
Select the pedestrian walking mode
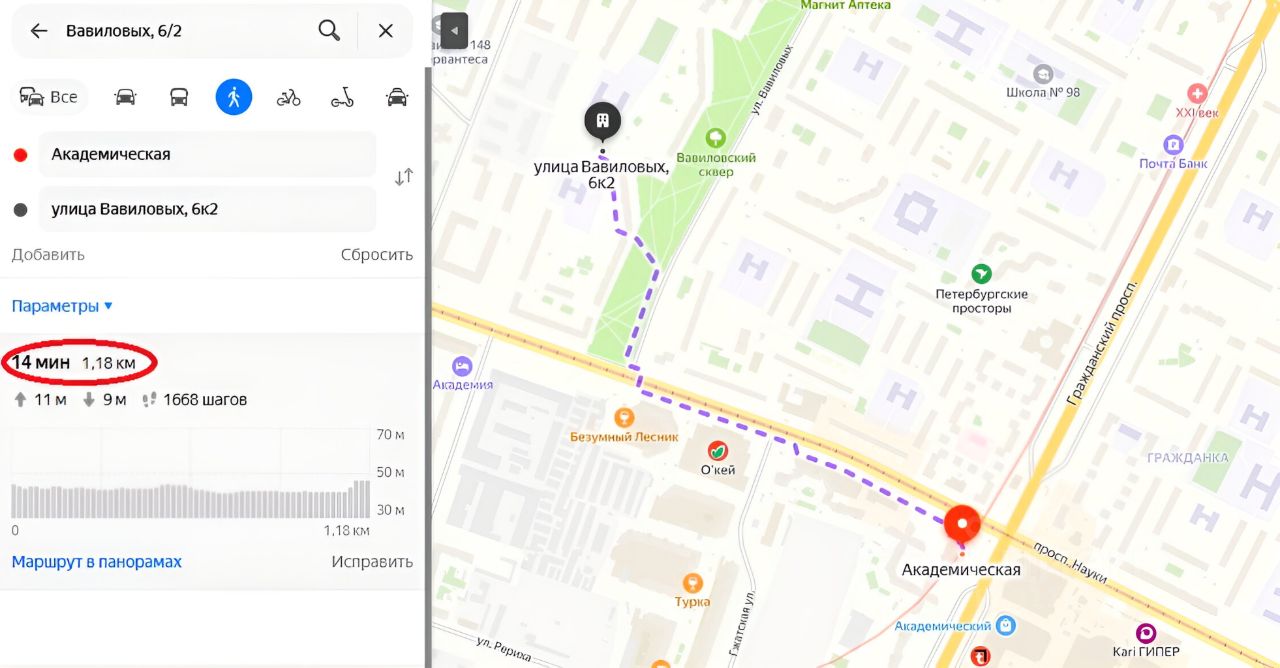(x=234, y=97)
